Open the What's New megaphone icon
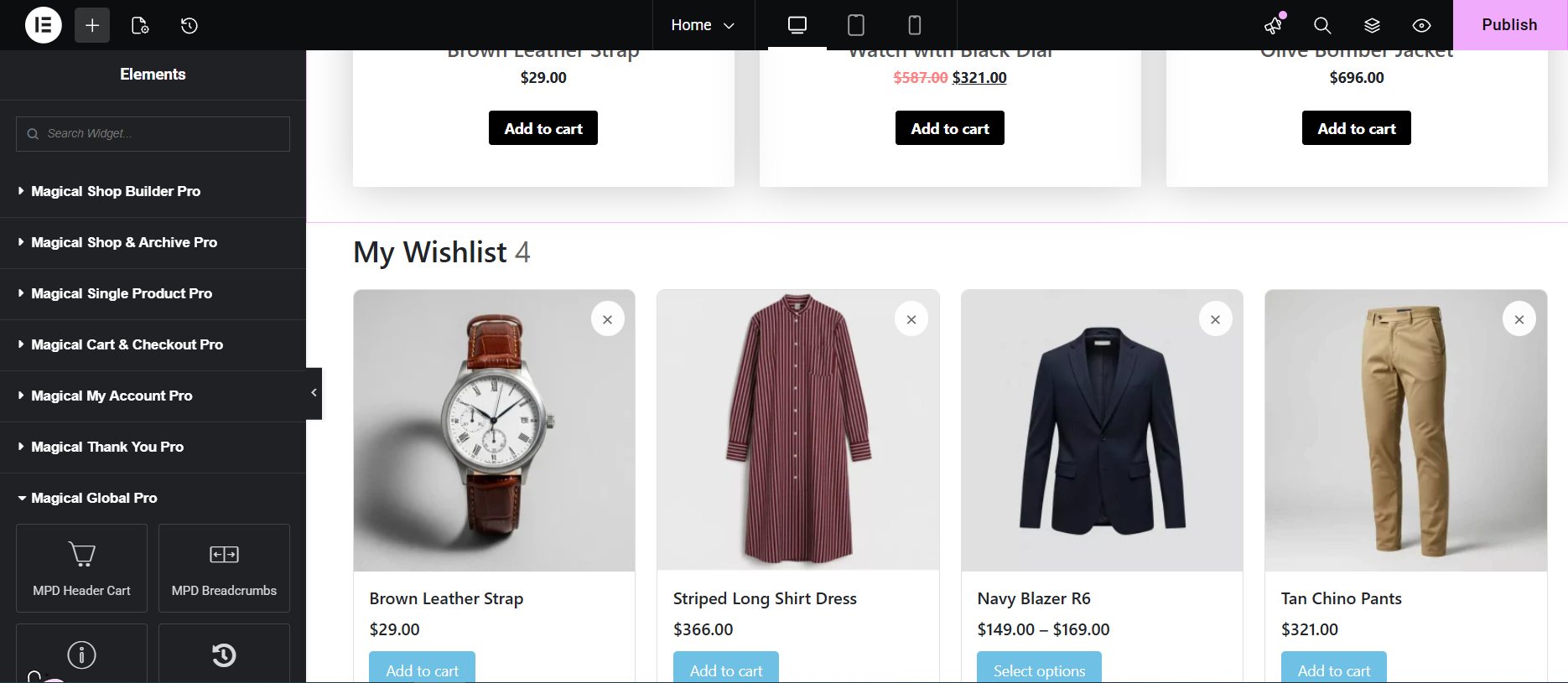Image resolution: width=1568 pixels, height=683 pixels. click(1274, 25)
